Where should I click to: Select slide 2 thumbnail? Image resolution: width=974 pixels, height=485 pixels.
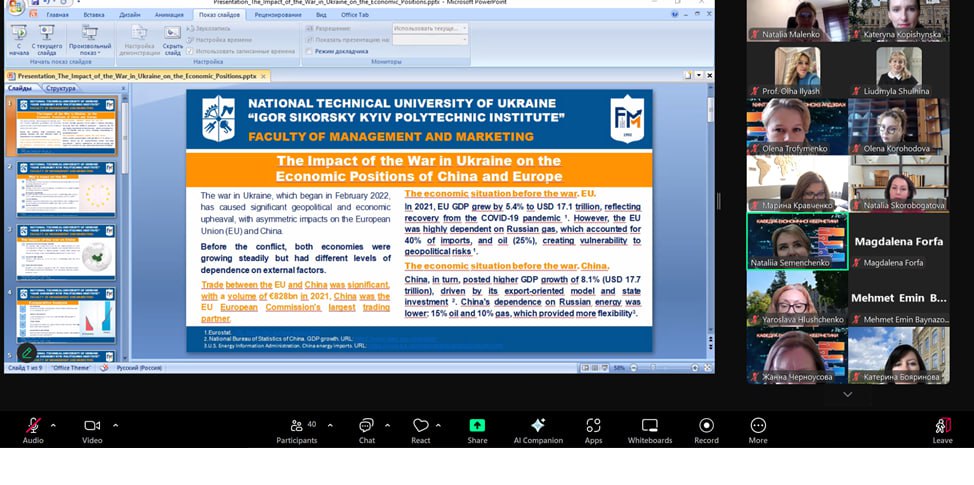click(x=66, y=188)
